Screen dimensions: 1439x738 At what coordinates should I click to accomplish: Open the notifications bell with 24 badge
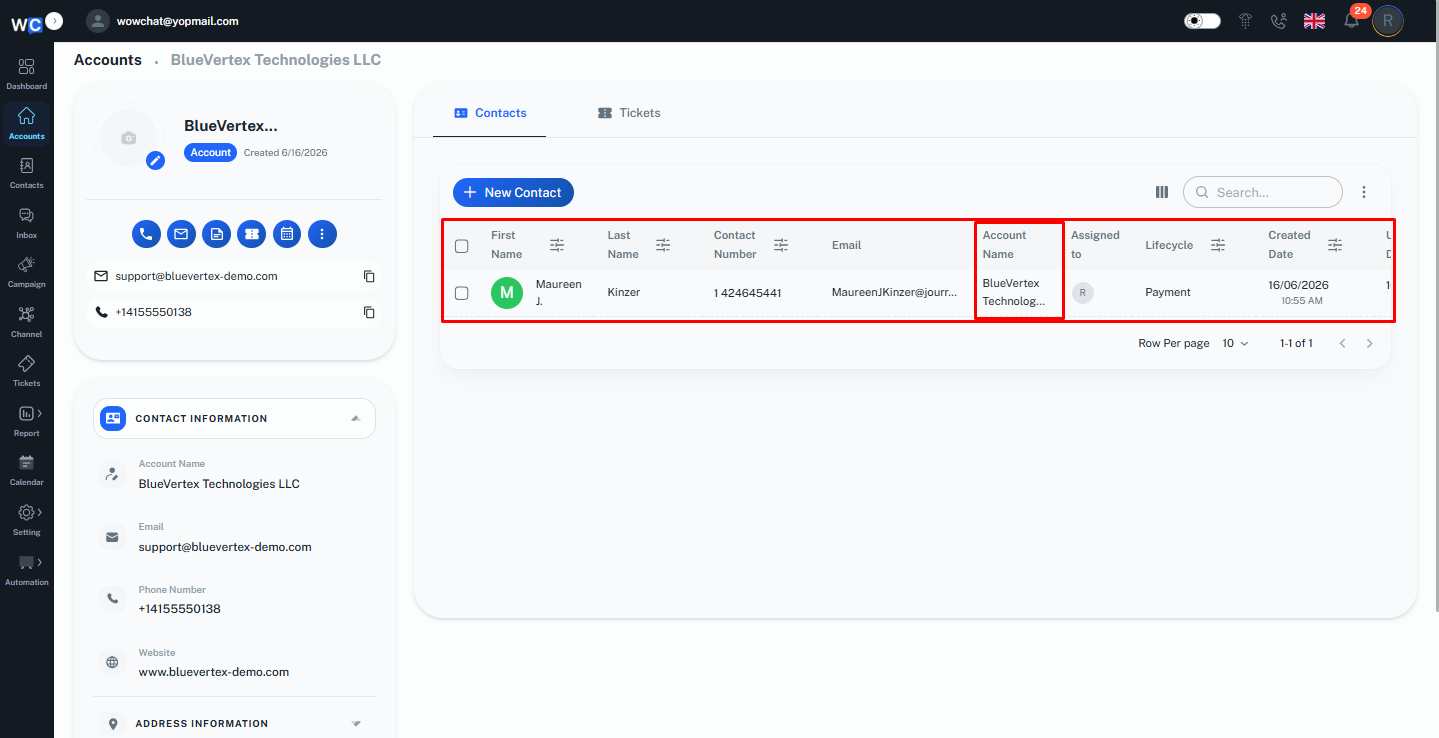coord(1351,20)
